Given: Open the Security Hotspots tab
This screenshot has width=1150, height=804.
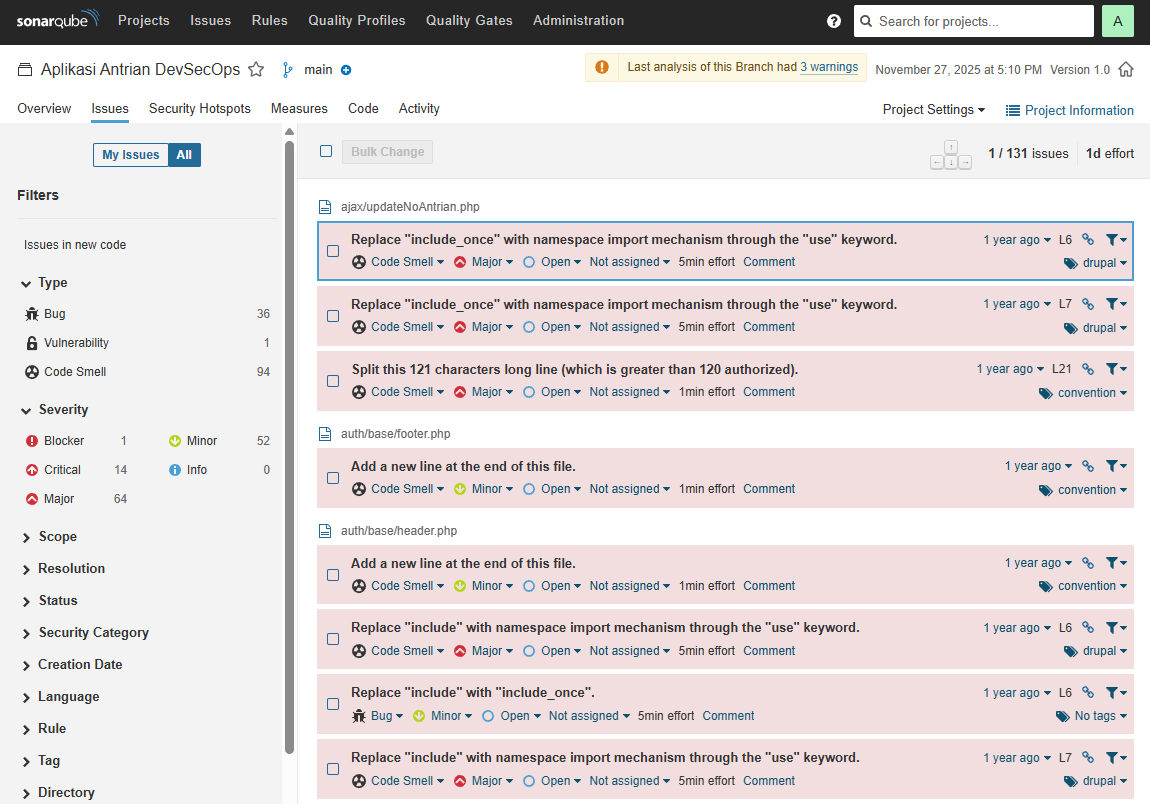Looking at the screenshot, I should (199, 109).
